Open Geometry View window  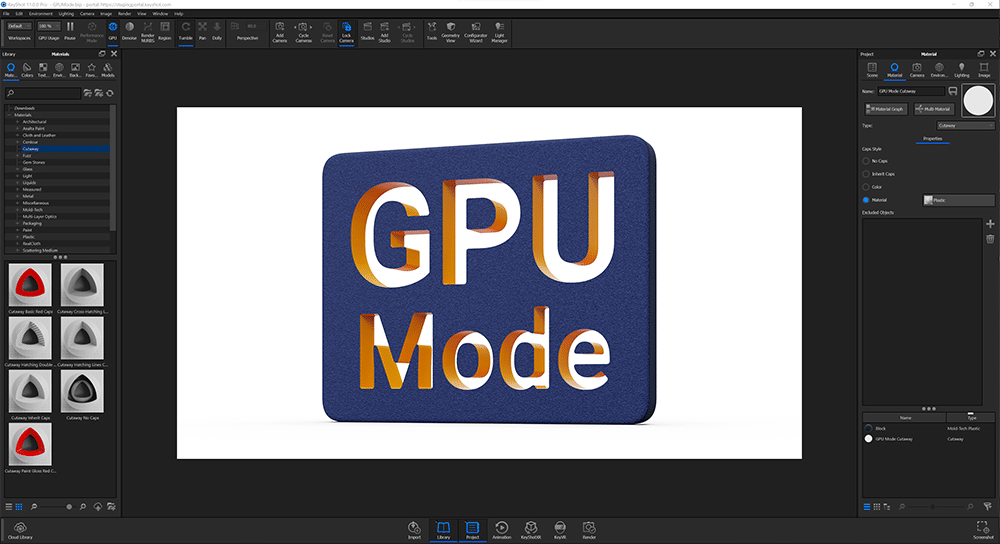tap(452, 29)
